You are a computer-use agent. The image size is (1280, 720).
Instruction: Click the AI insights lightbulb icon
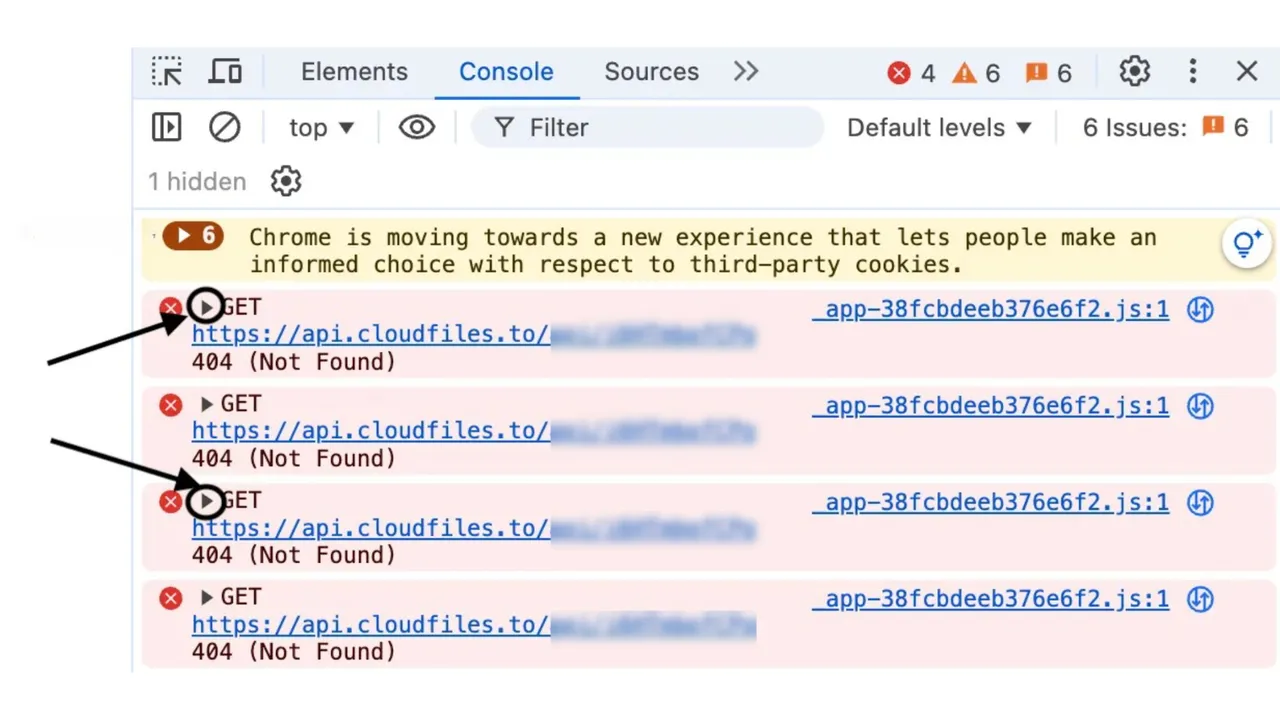(1246, 243)
